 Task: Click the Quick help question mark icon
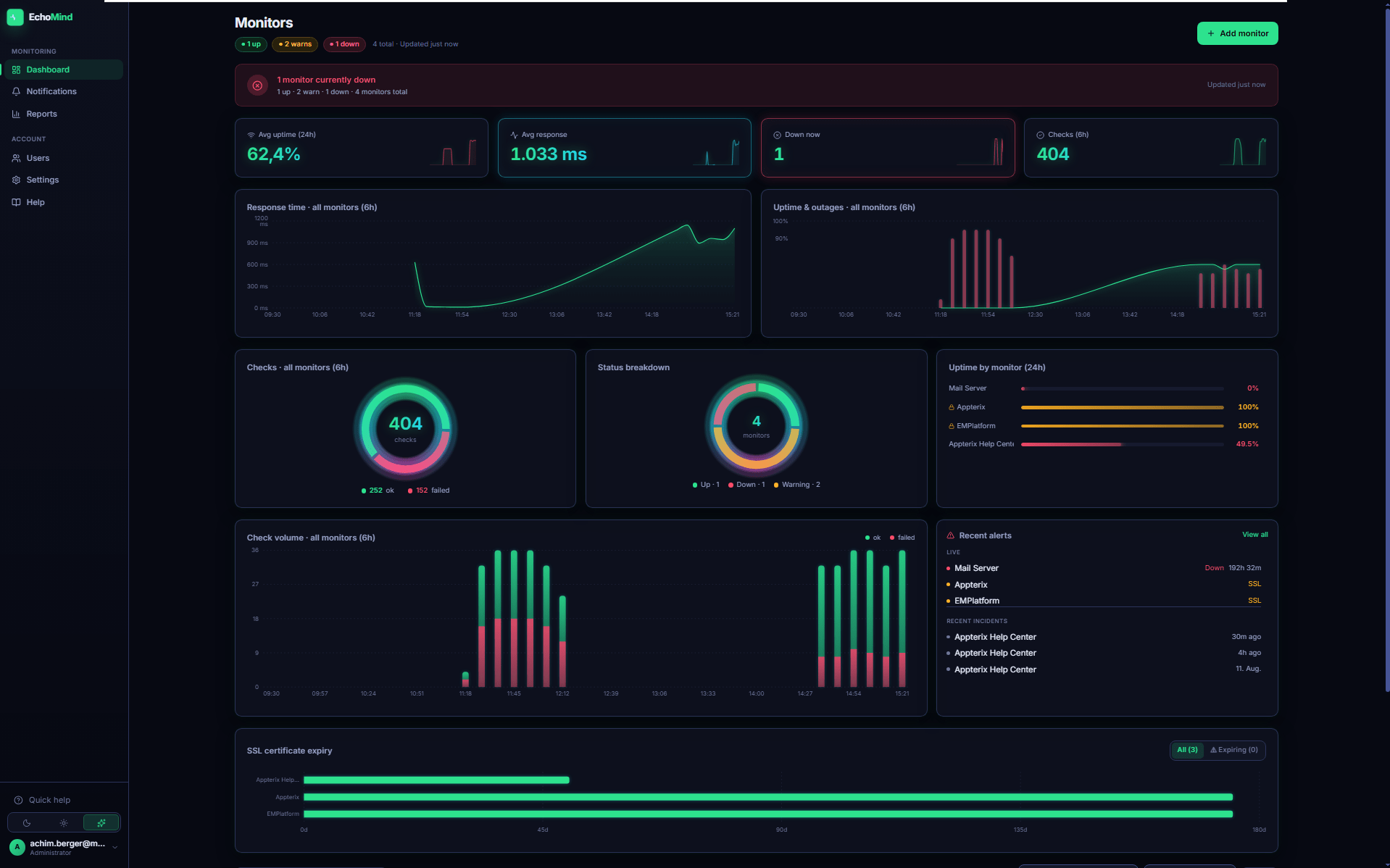tap(18, 800)
